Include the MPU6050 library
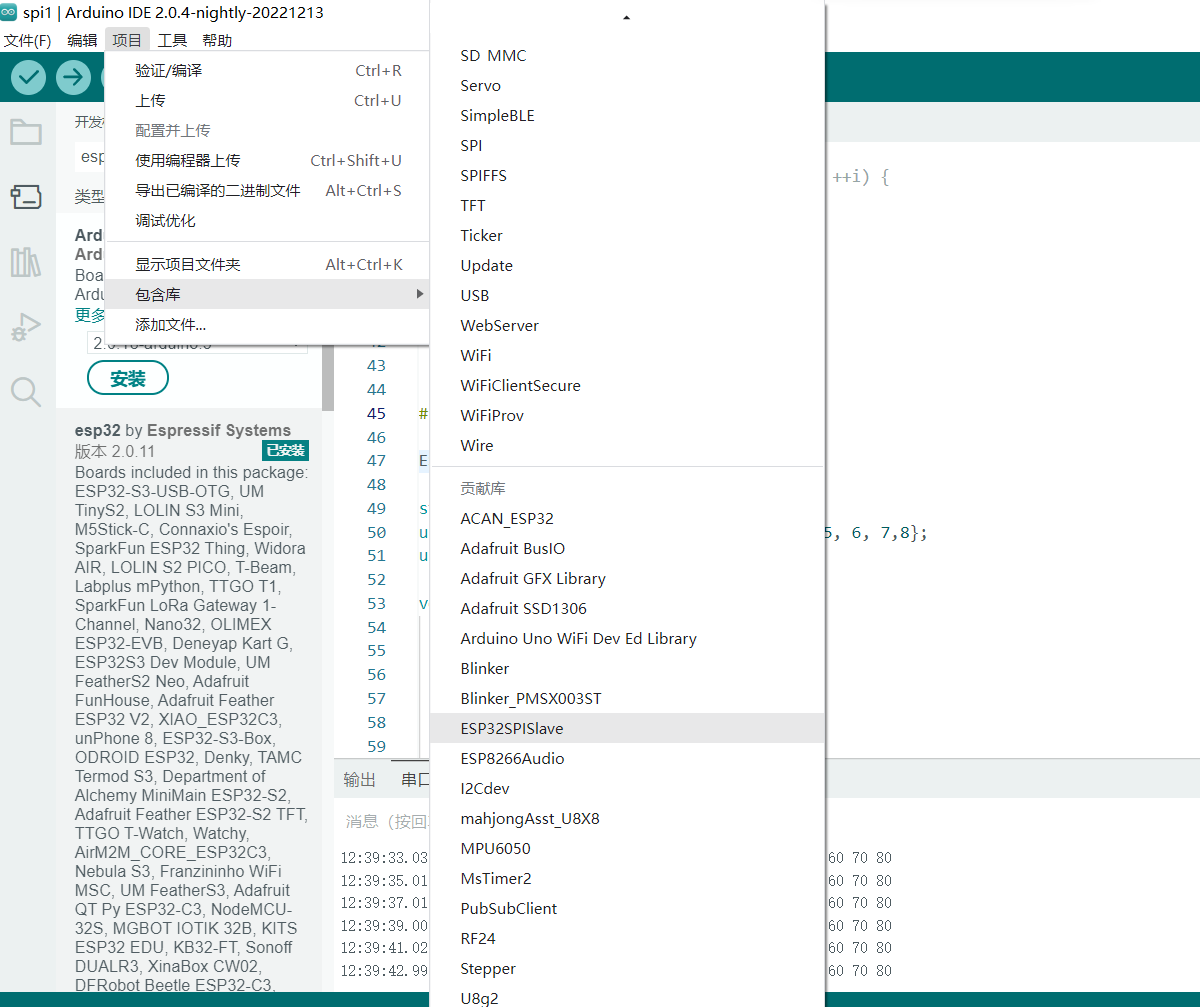This screenshot has height=1007, width=1200. pos(627,849)
